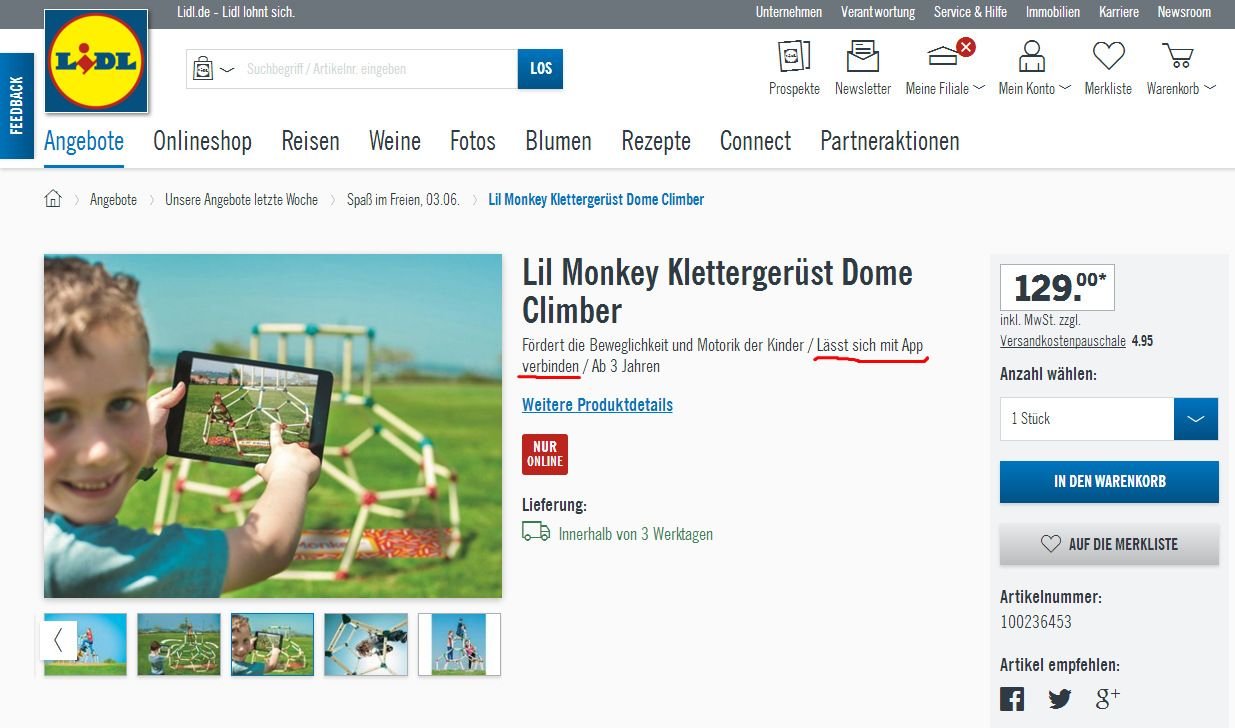Click the Lil Monkey breadcrumb title
The height and width of the screenshot is (728, 1235).
tap(596, 199)
